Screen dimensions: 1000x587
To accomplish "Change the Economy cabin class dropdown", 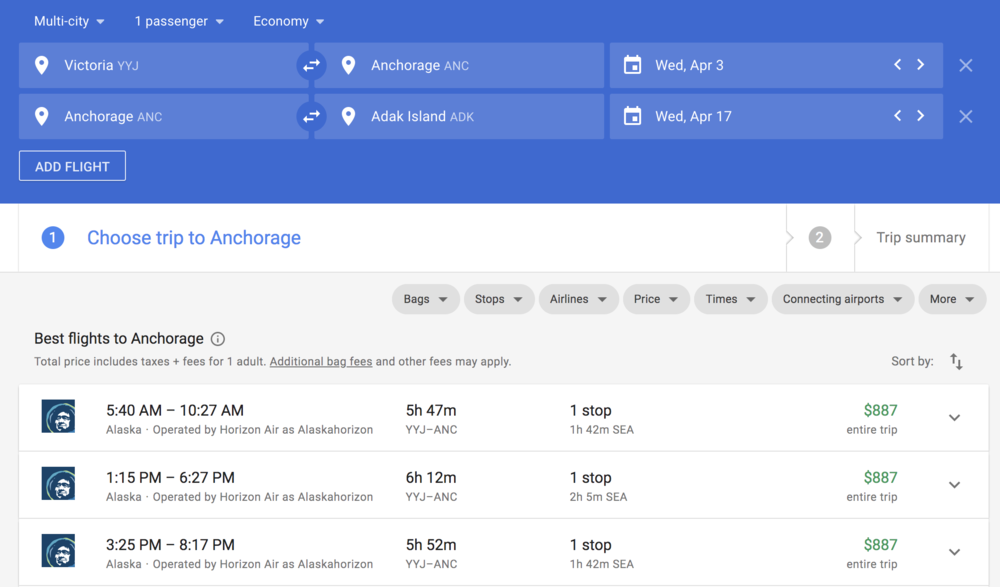I will point(288,21).
